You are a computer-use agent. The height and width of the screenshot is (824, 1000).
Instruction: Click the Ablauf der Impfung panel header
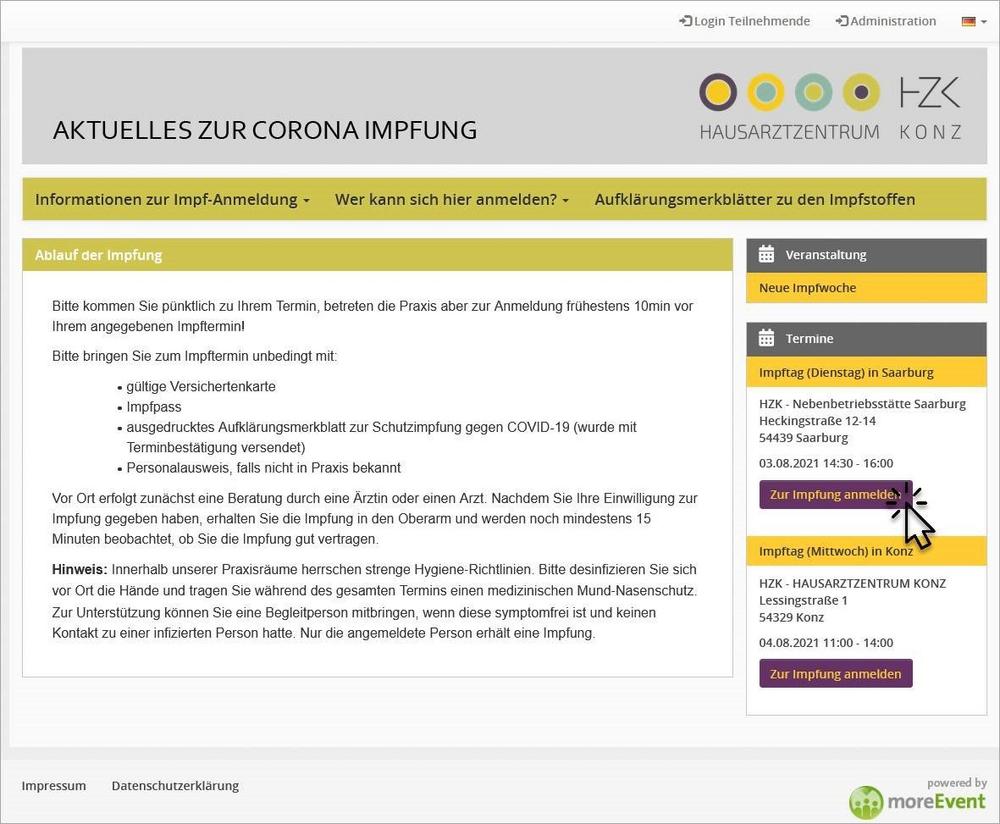[378, 254]
